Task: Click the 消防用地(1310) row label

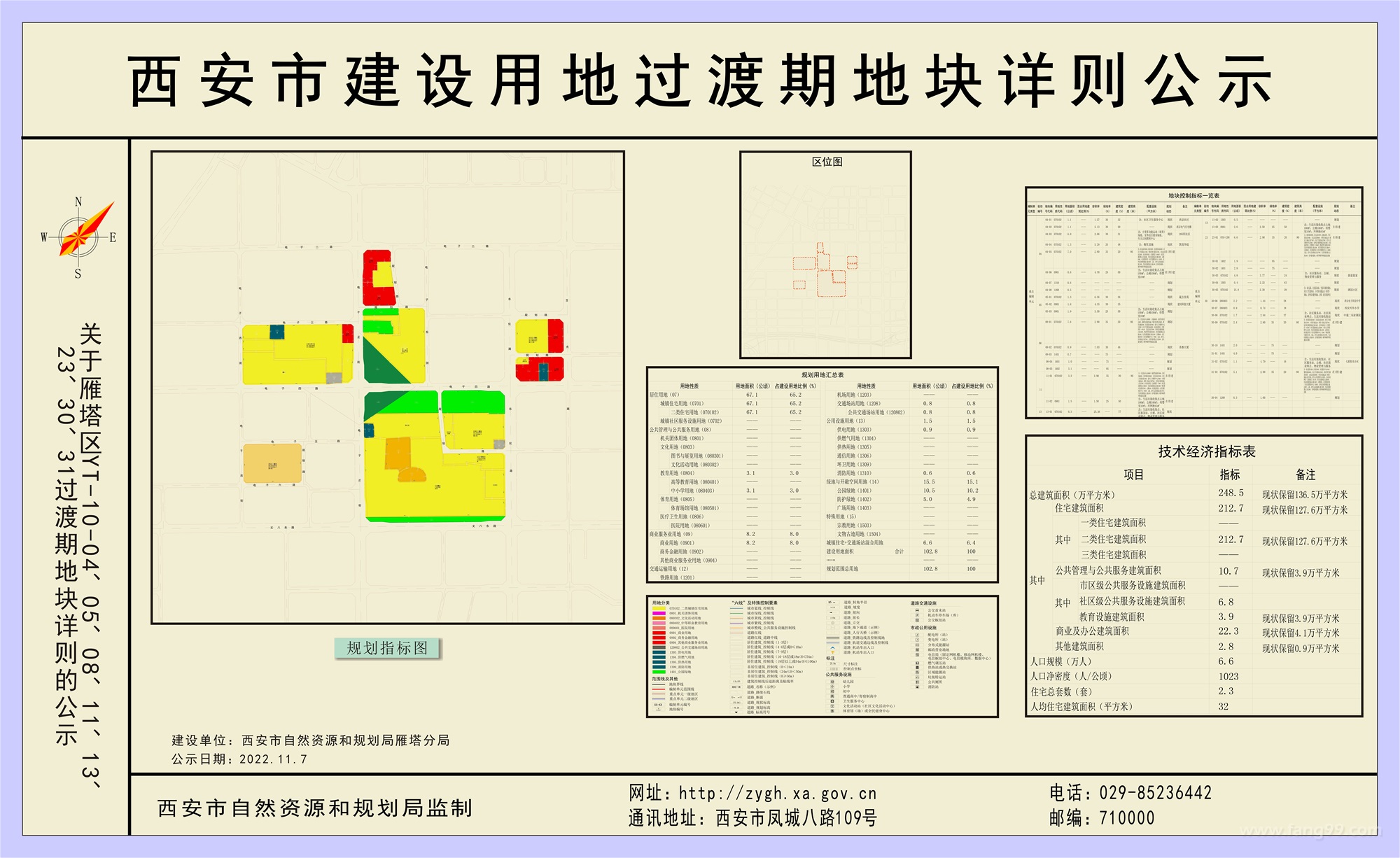Action: [x=854, y=473]
